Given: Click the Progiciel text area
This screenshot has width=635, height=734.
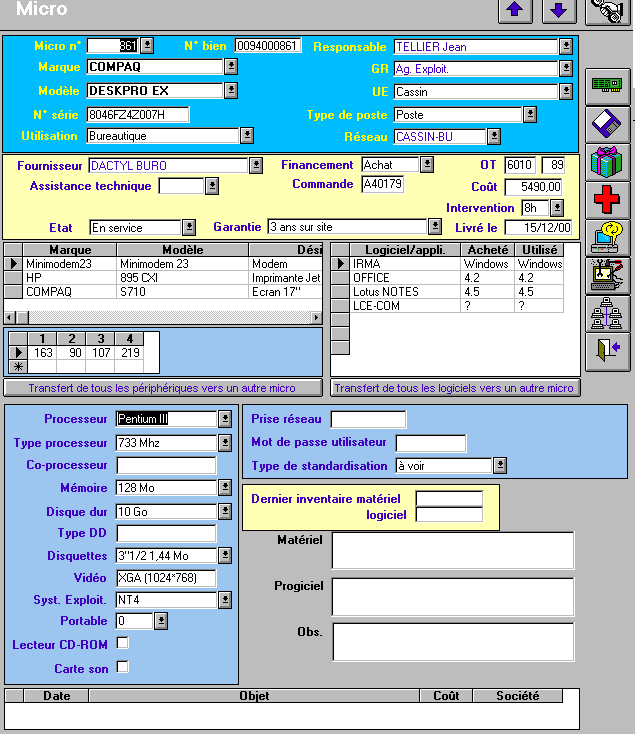Looking at the screenshot, I should [x=453, y=597].
